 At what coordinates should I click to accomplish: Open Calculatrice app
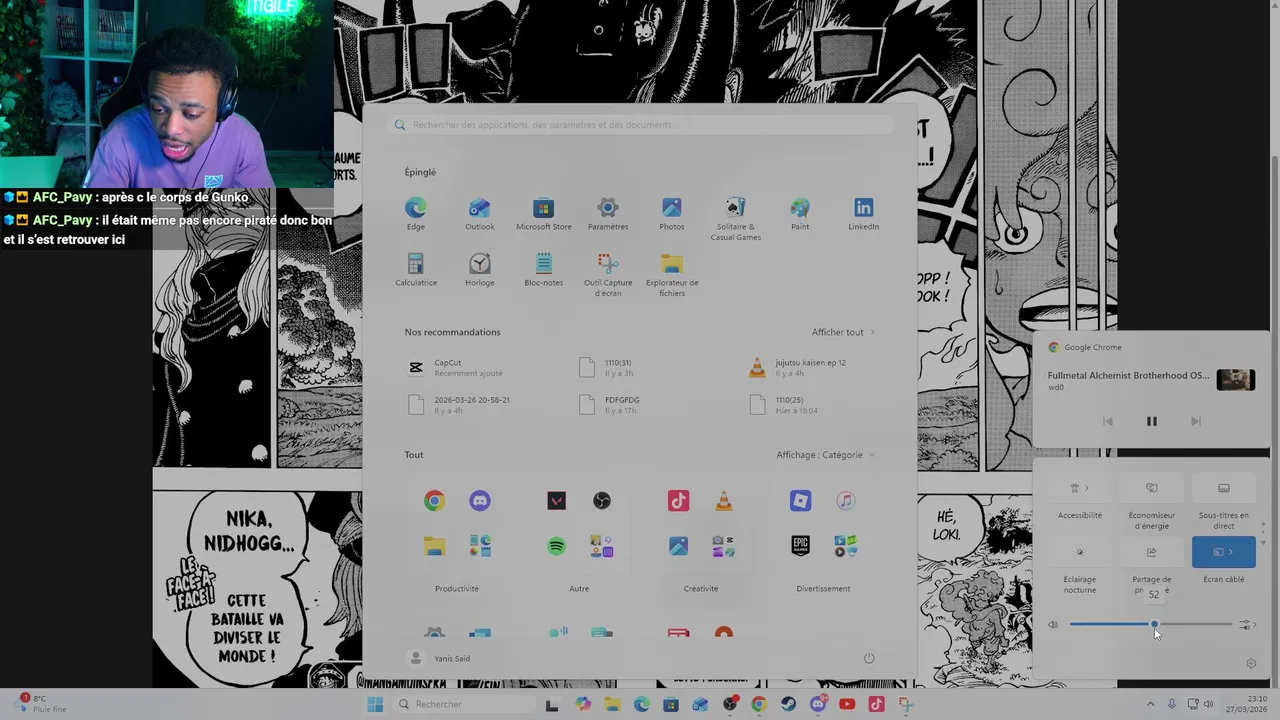coord(416,269)
